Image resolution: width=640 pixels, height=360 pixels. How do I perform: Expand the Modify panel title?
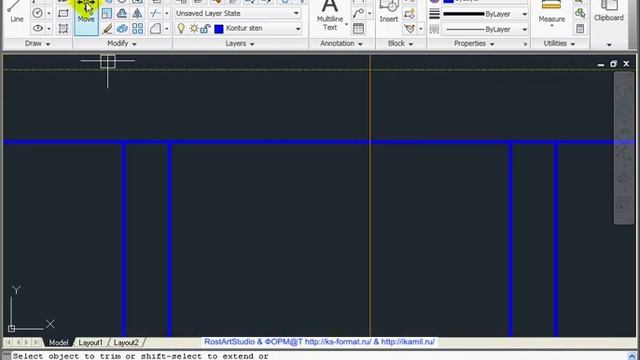point(122,43)
